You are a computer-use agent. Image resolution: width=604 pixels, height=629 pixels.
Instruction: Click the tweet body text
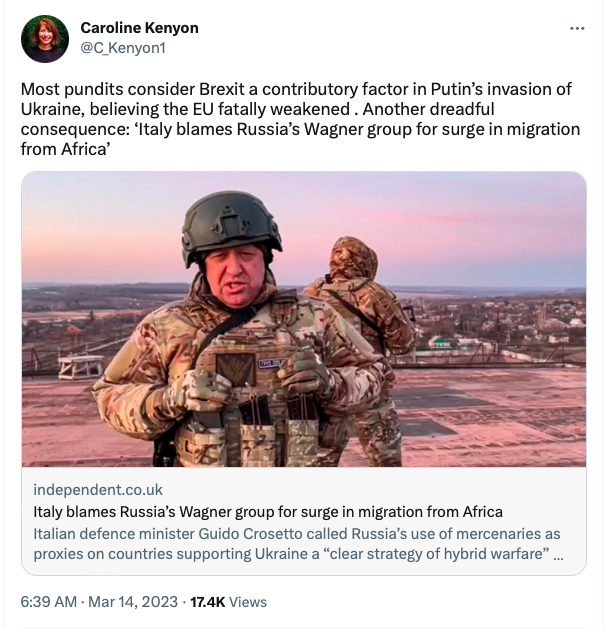pos(300,119)
